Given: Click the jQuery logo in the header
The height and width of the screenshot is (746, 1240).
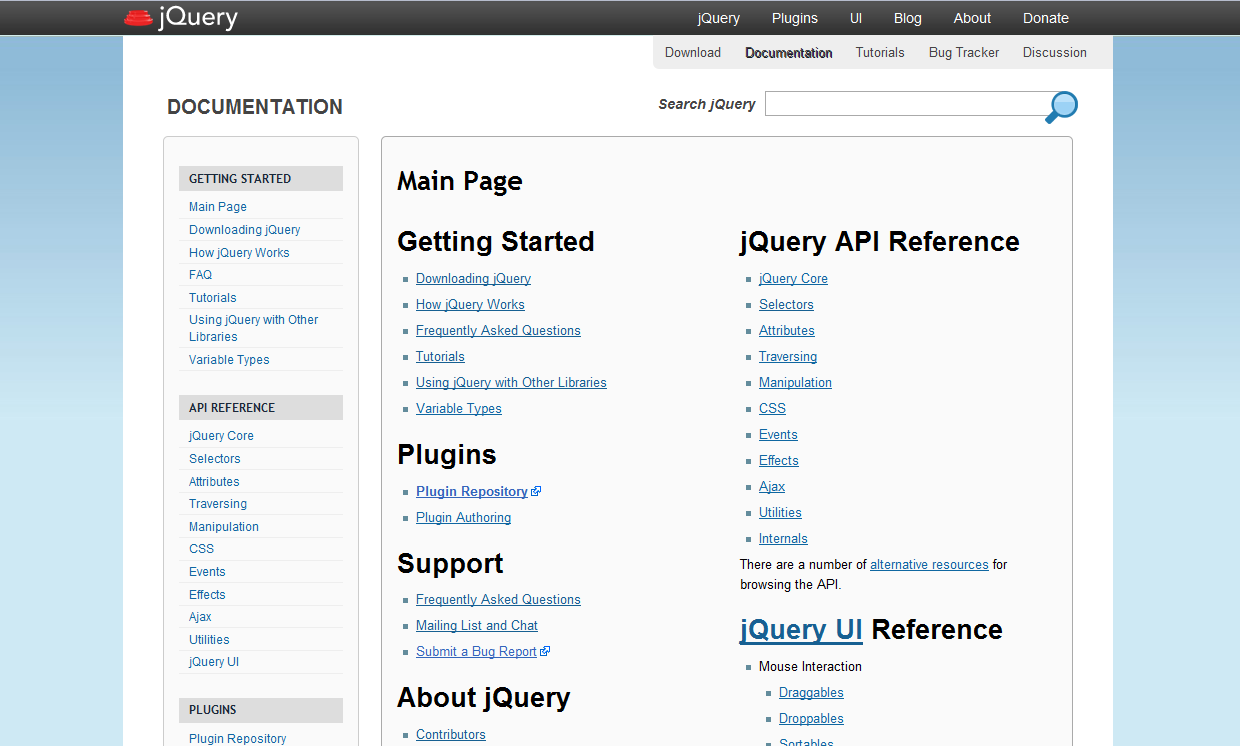Looking at the screenshot, I should click(x=180, y=17).
